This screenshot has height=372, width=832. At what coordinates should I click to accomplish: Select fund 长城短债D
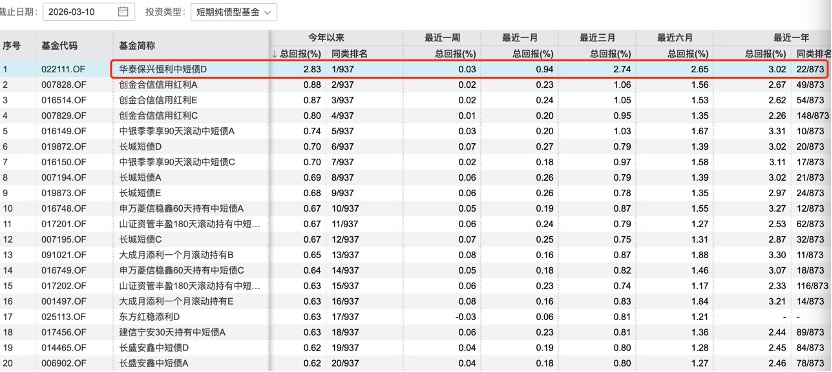pos(140,146)
